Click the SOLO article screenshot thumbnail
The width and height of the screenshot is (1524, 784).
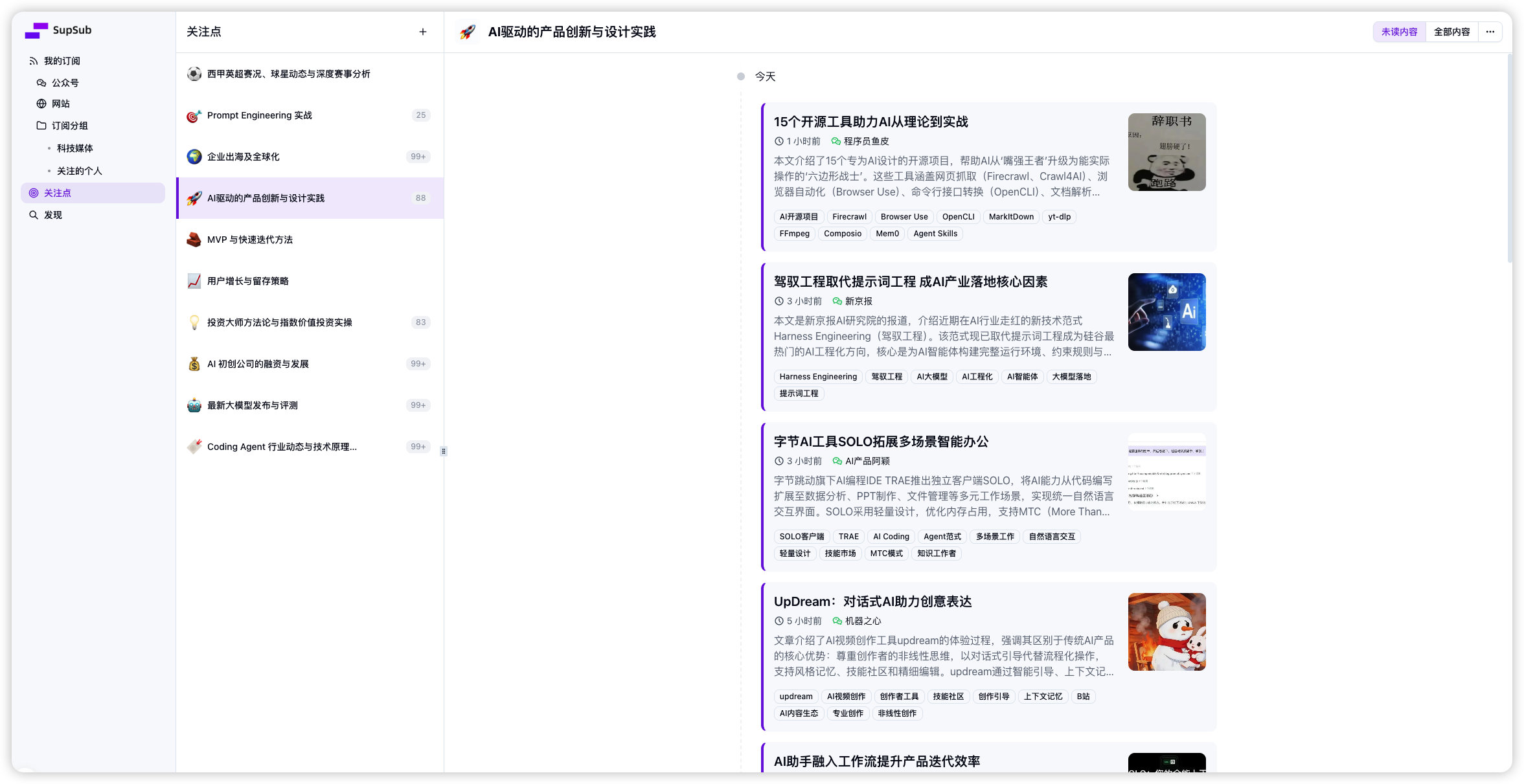pos(1166,472)
